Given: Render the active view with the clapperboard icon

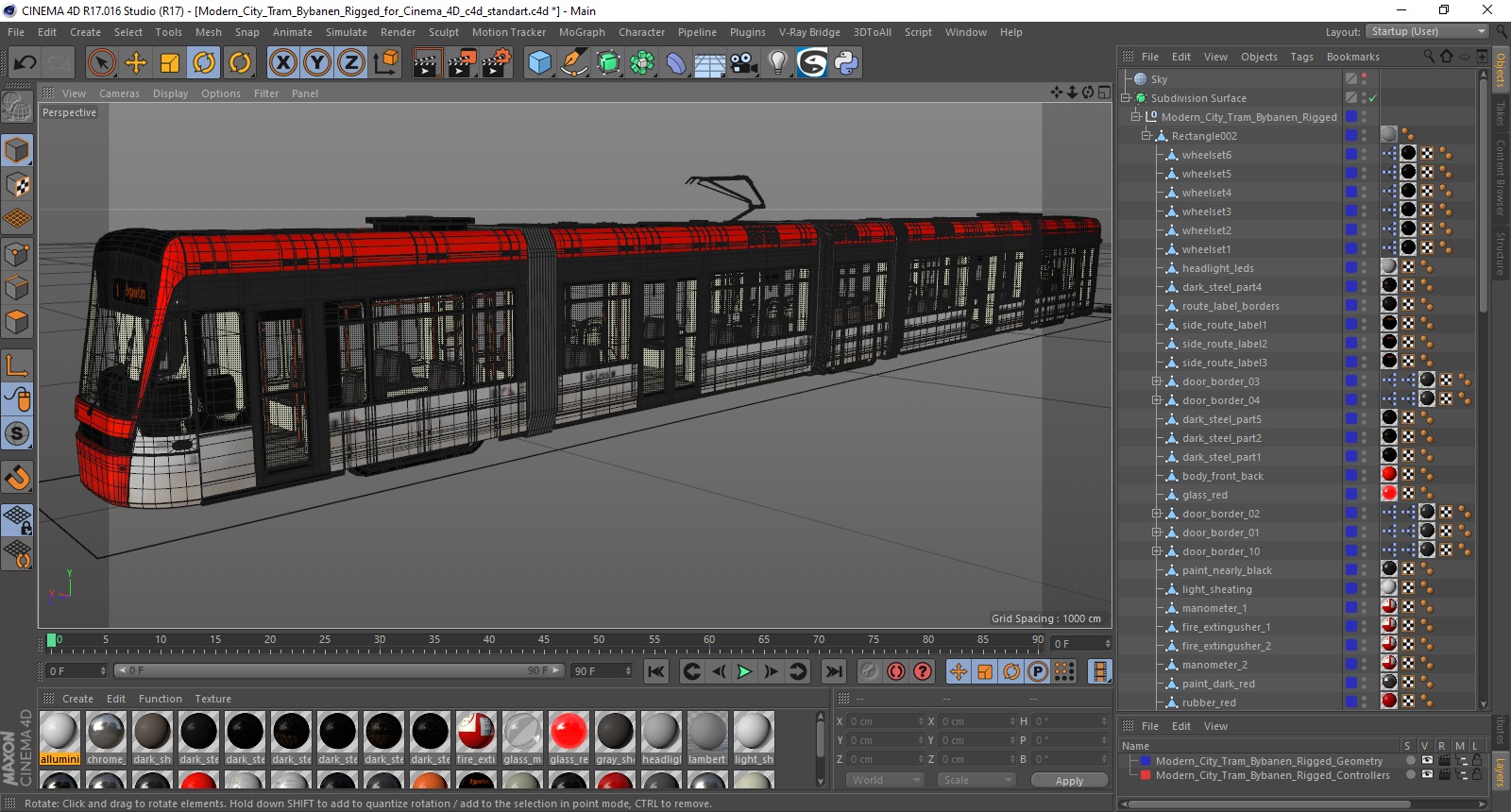Looking at the screenshot, I should (x=428, y=63).
